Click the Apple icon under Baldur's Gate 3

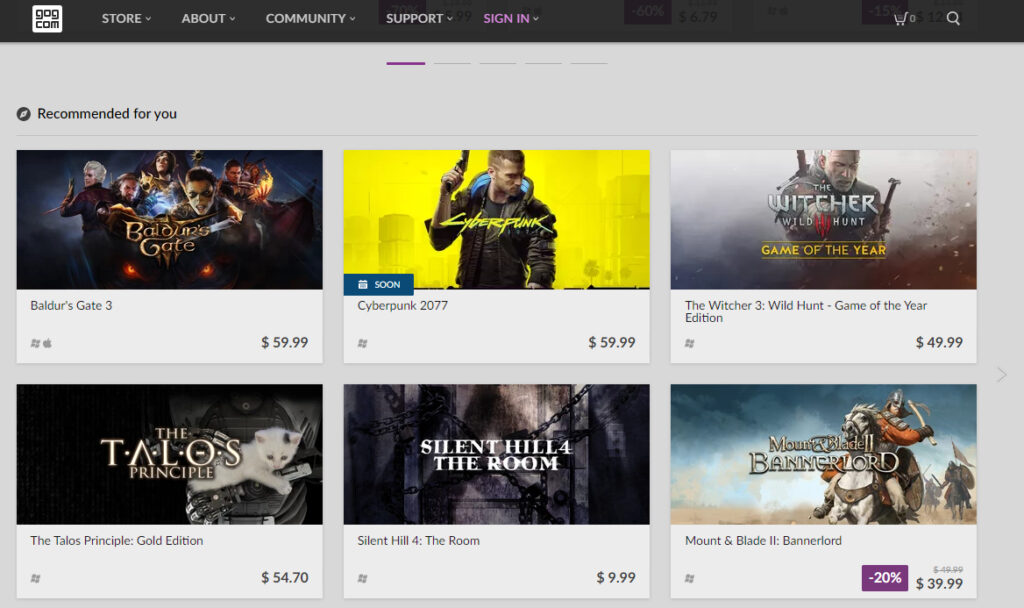(47, 343)
